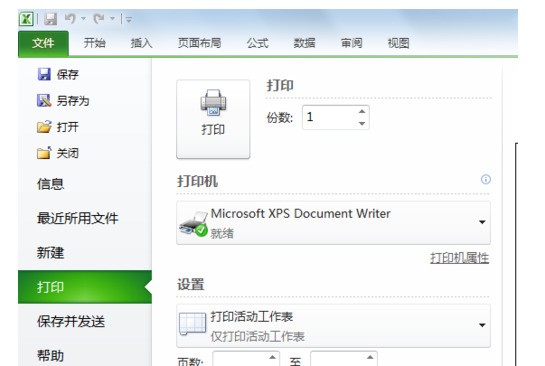This screenshot has height=366, width=545.
Task: Choose 另存为 (Save As) in sidebar
Action: coord(63,101)
